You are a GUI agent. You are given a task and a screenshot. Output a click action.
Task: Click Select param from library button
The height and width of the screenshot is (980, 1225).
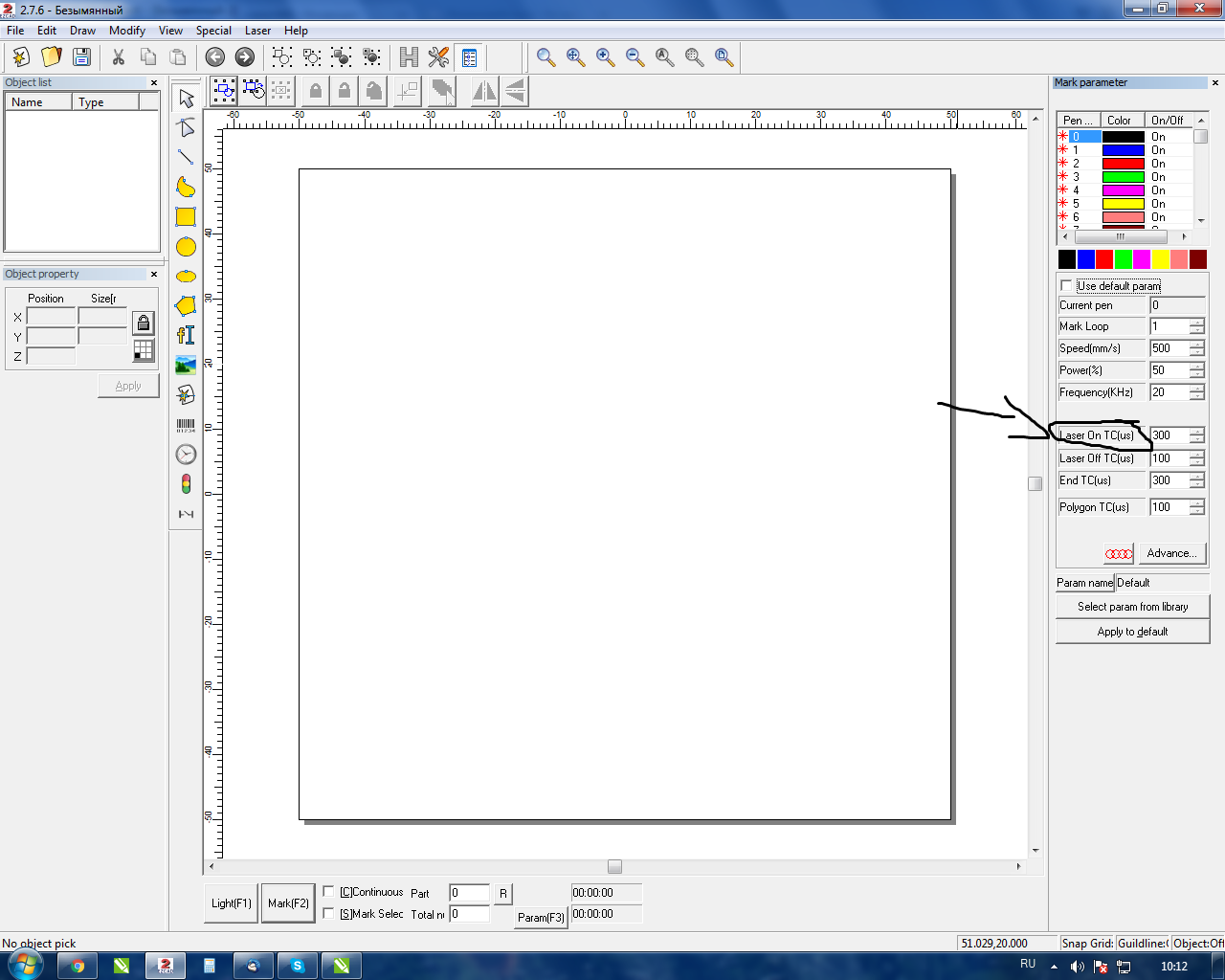[x=1132, y=607]
